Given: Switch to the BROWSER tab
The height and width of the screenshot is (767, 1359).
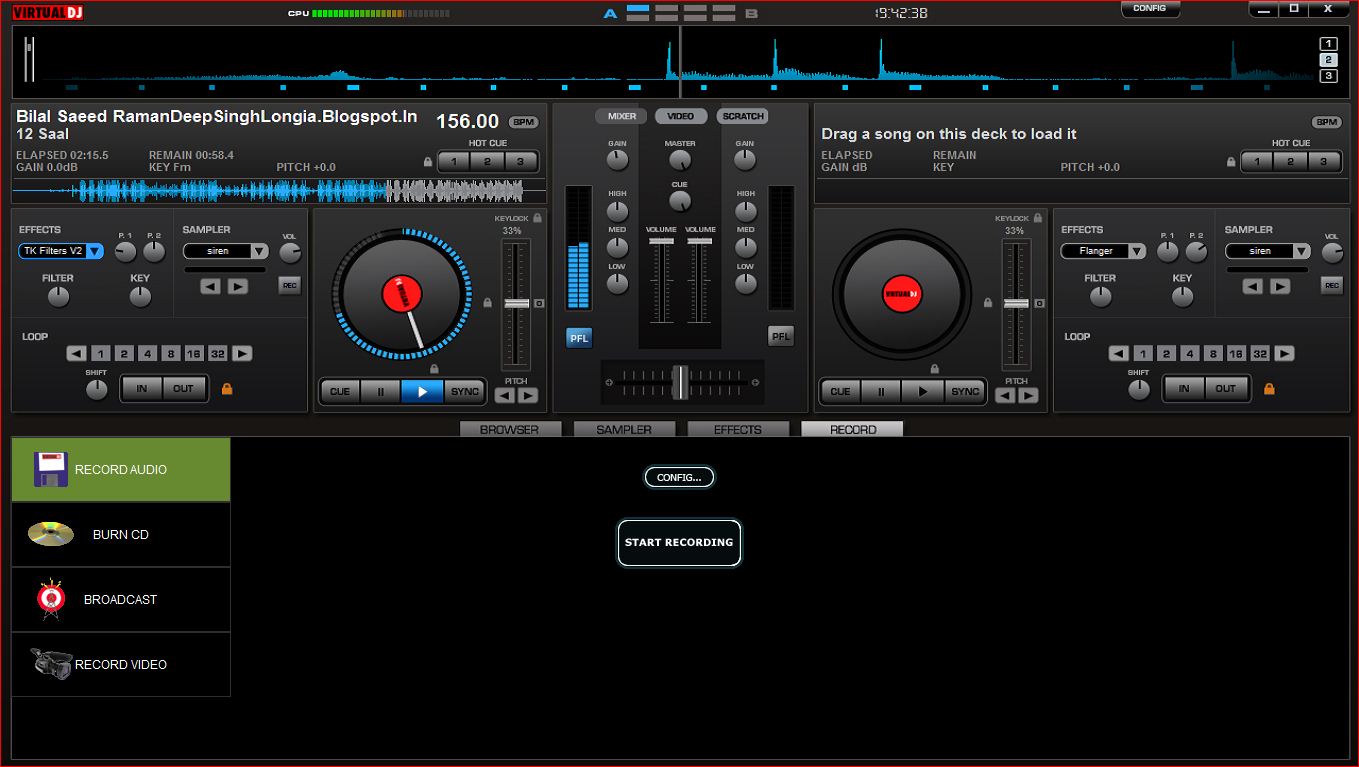Looking at the screenshot, I should 509,429.
